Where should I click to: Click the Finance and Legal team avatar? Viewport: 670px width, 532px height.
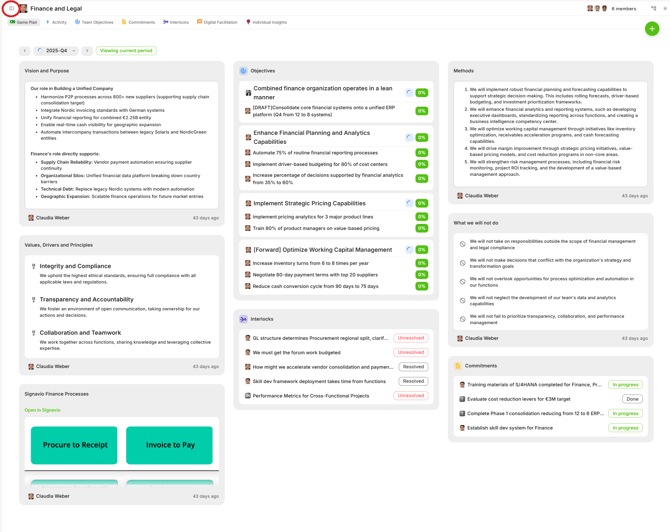pyautogui.click(x=23, y=8)
